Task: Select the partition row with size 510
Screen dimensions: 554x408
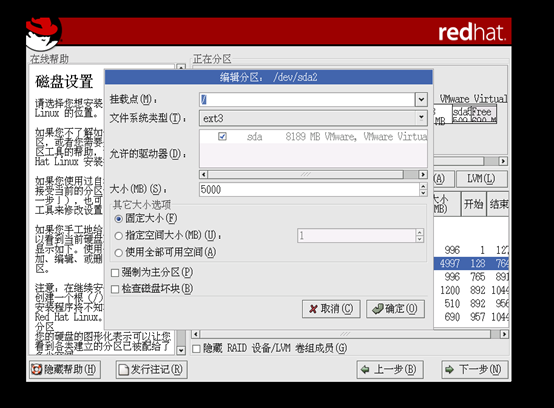Action: pos(471,304)
